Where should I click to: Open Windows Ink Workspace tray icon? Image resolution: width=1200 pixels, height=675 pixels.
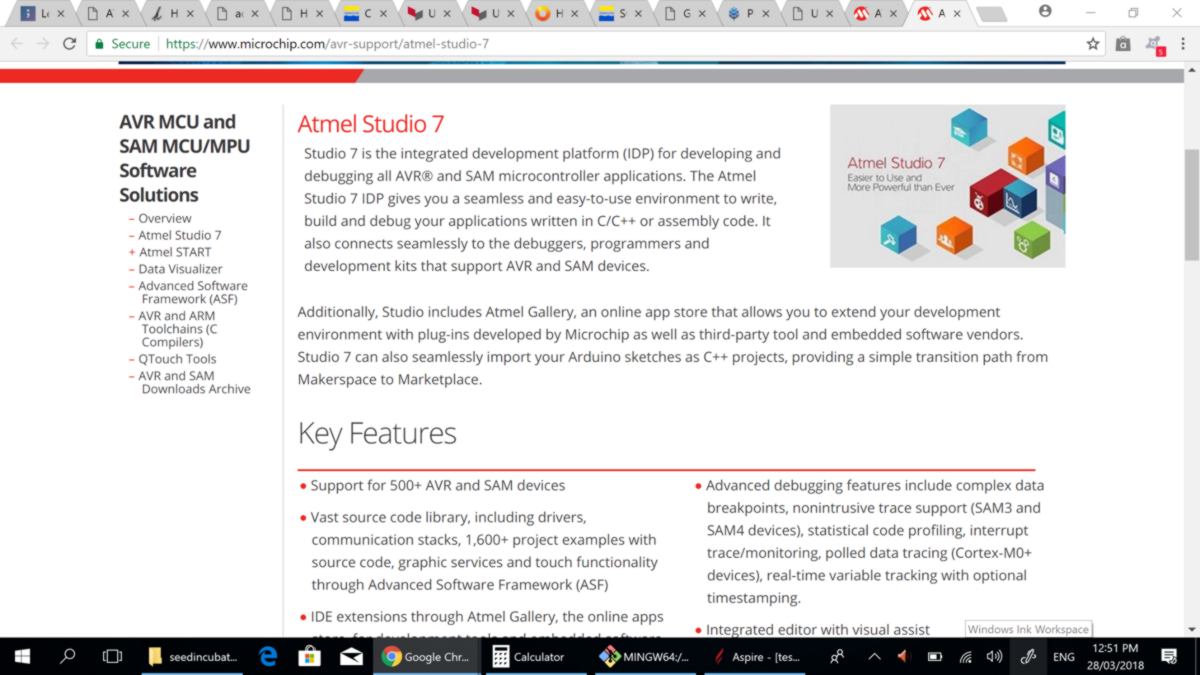coord(1027,657)
